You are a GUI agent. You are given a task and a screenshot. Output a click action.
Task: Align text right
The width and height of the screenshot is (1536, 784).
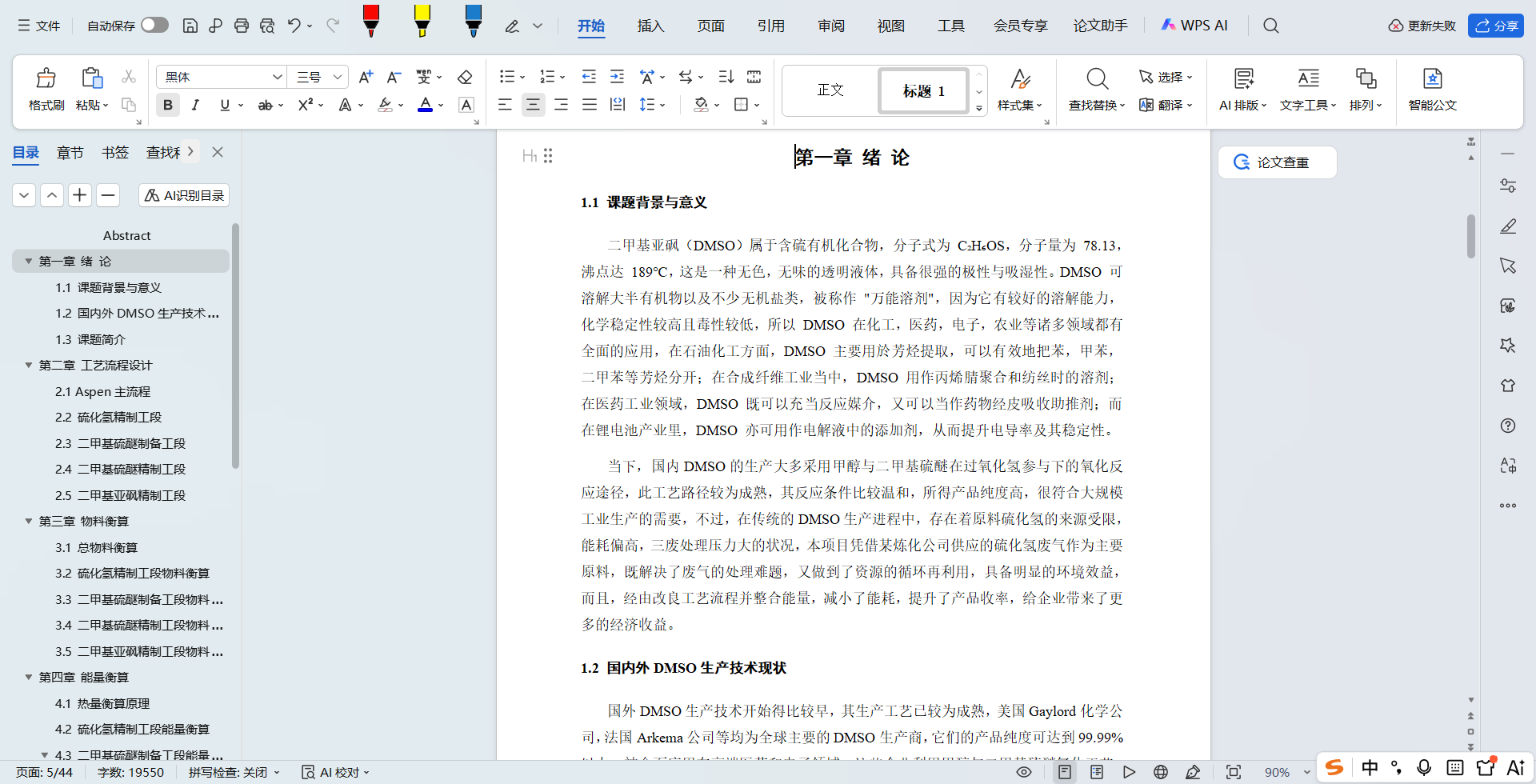pos(561,105)
